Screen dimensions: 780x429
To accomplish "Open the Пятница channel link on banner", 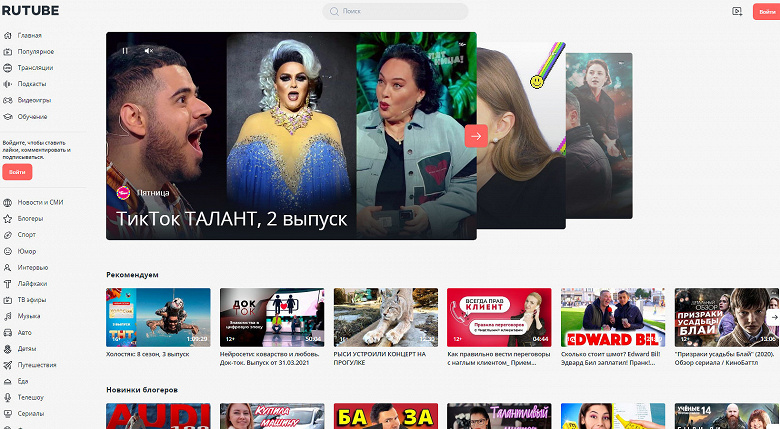I will [x=153, y=193].
